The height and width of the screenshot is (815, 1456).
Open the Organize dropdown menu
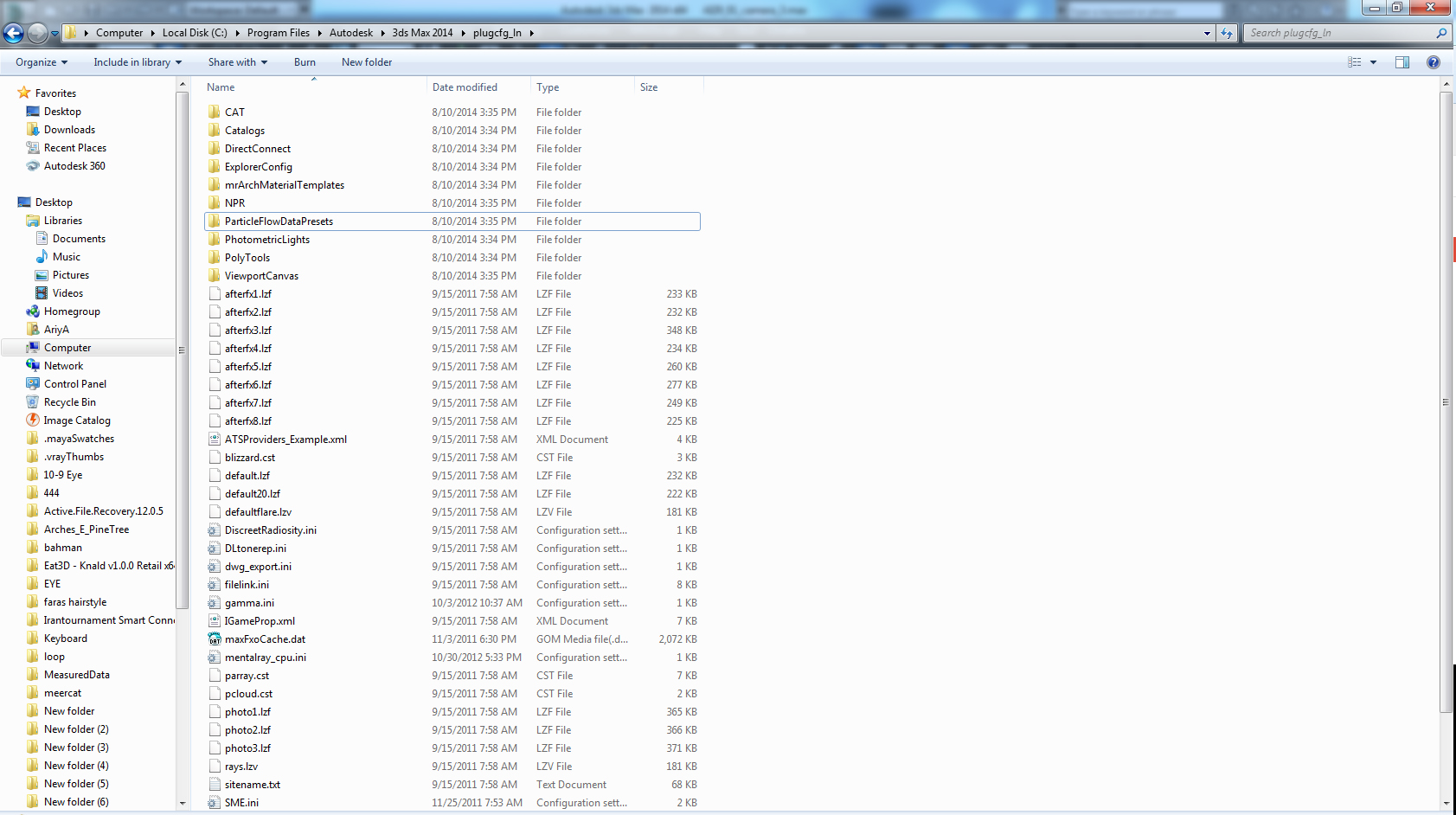tap(41, 62)
